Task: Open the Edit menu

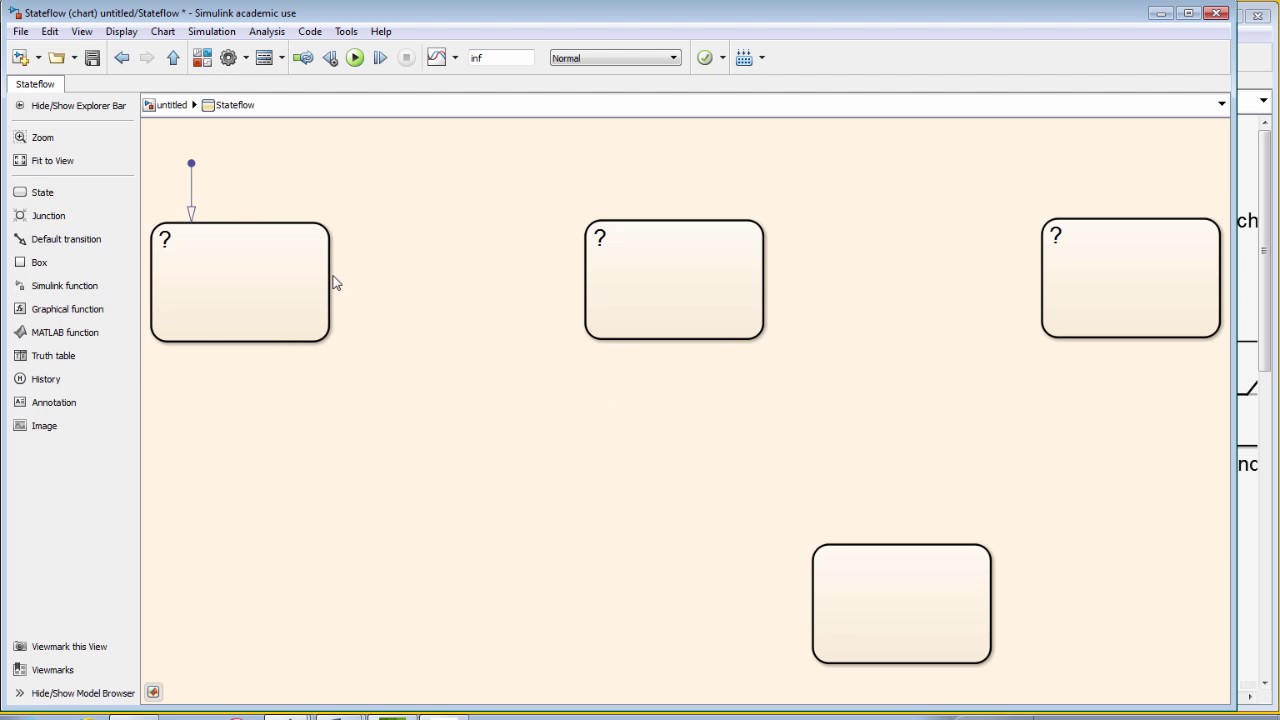Action: (50, 31)
